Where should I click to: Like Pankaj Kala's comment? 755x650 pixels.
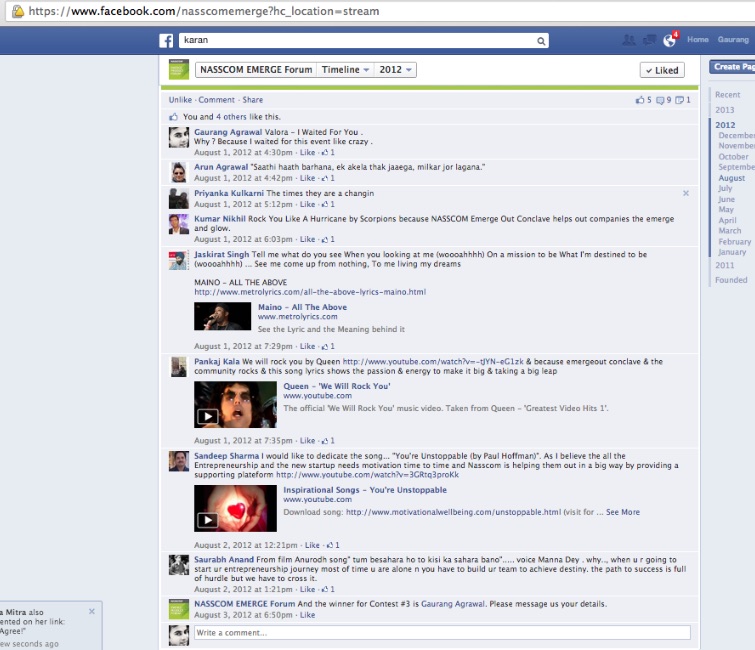307,441
